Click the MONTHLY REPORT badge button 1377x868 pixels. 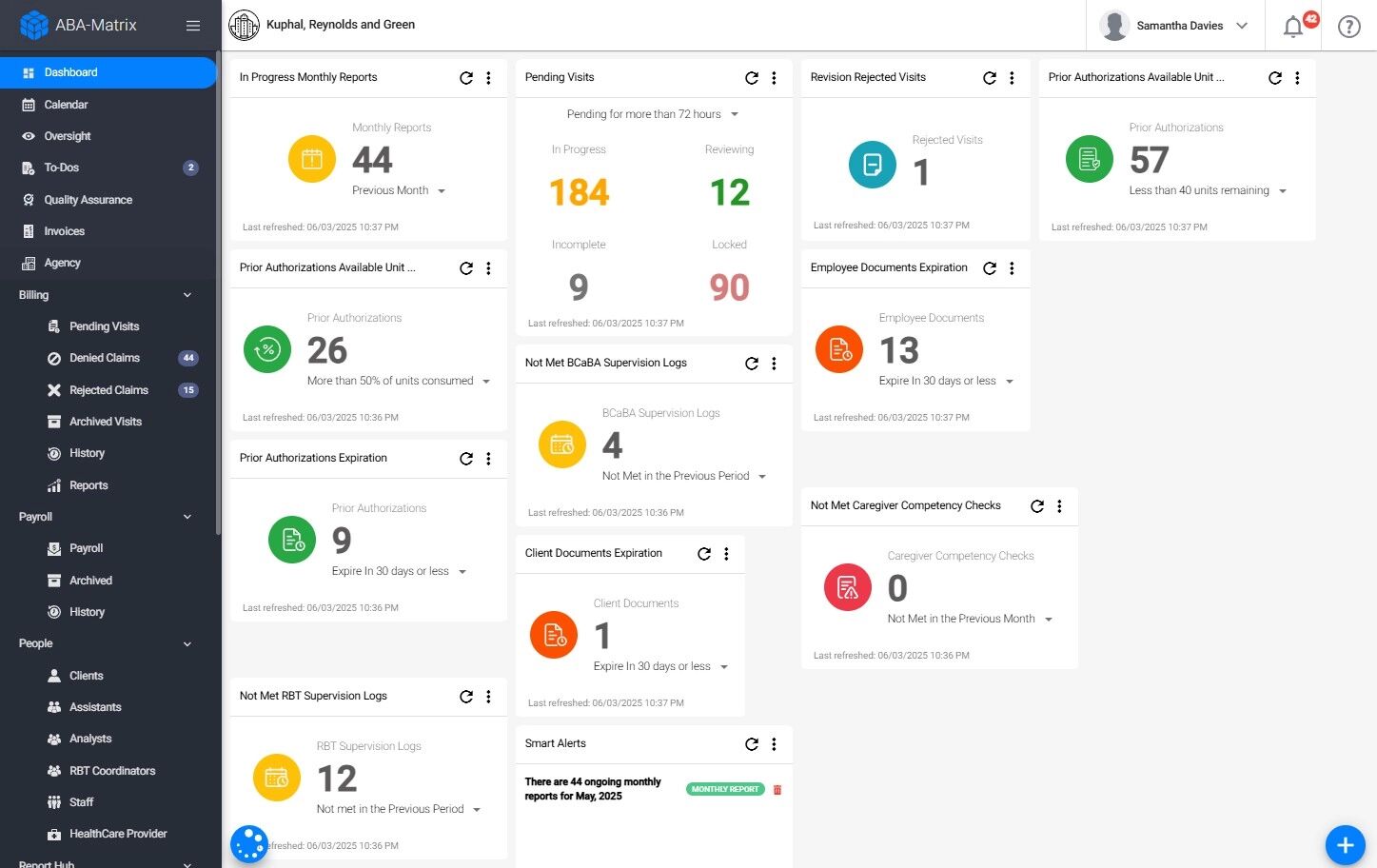click(725, 789)
